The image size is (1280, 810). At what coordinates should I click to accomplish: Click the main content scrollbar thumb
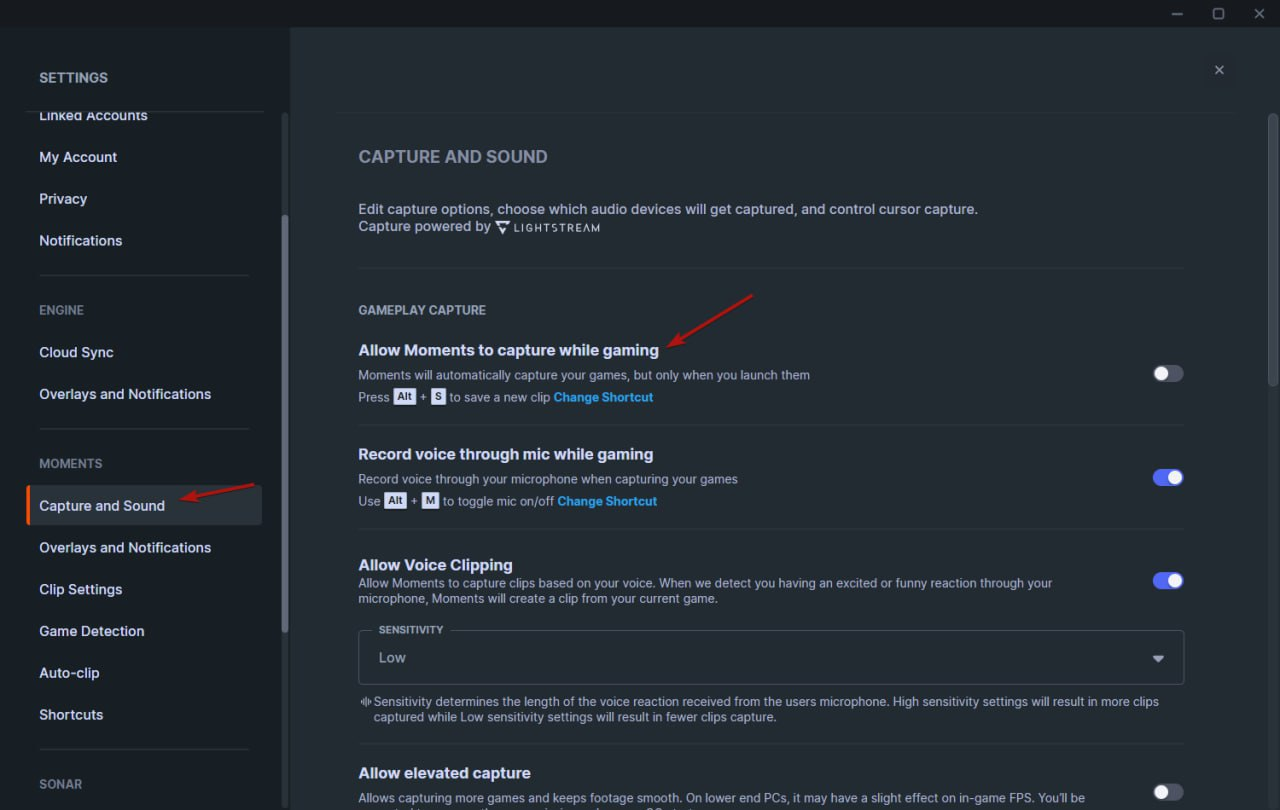click(x=1272, y=250)
